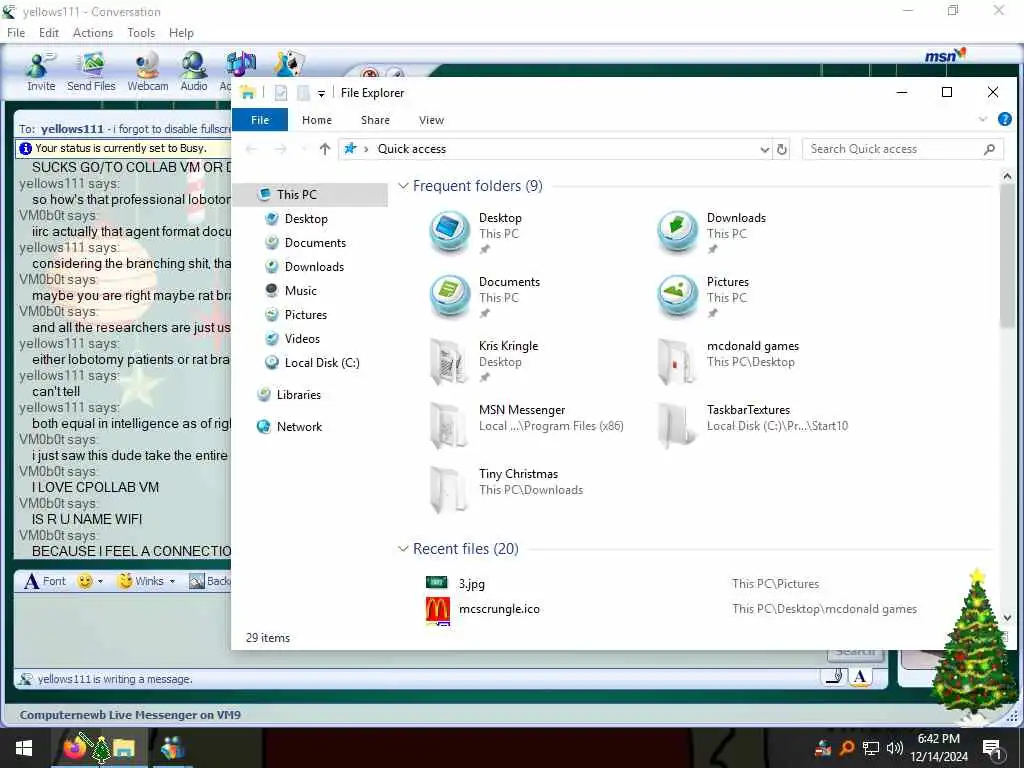
Task: Click the File tab in File Explorer
Action: click(260, 120)
